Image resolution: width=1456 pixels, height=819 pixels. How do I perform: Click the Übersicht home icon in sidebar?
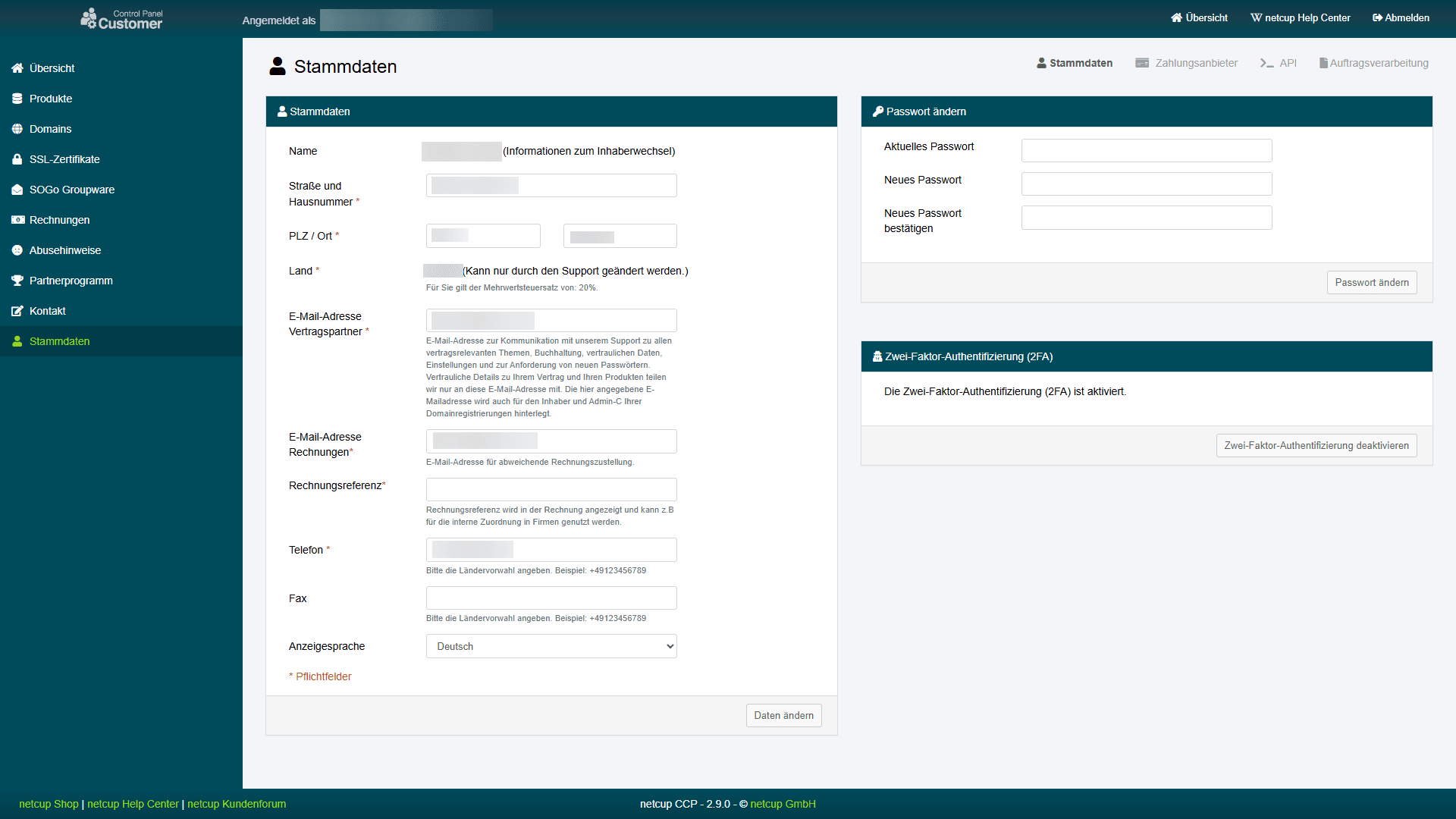pyautogui.click(x=17, y=68)
